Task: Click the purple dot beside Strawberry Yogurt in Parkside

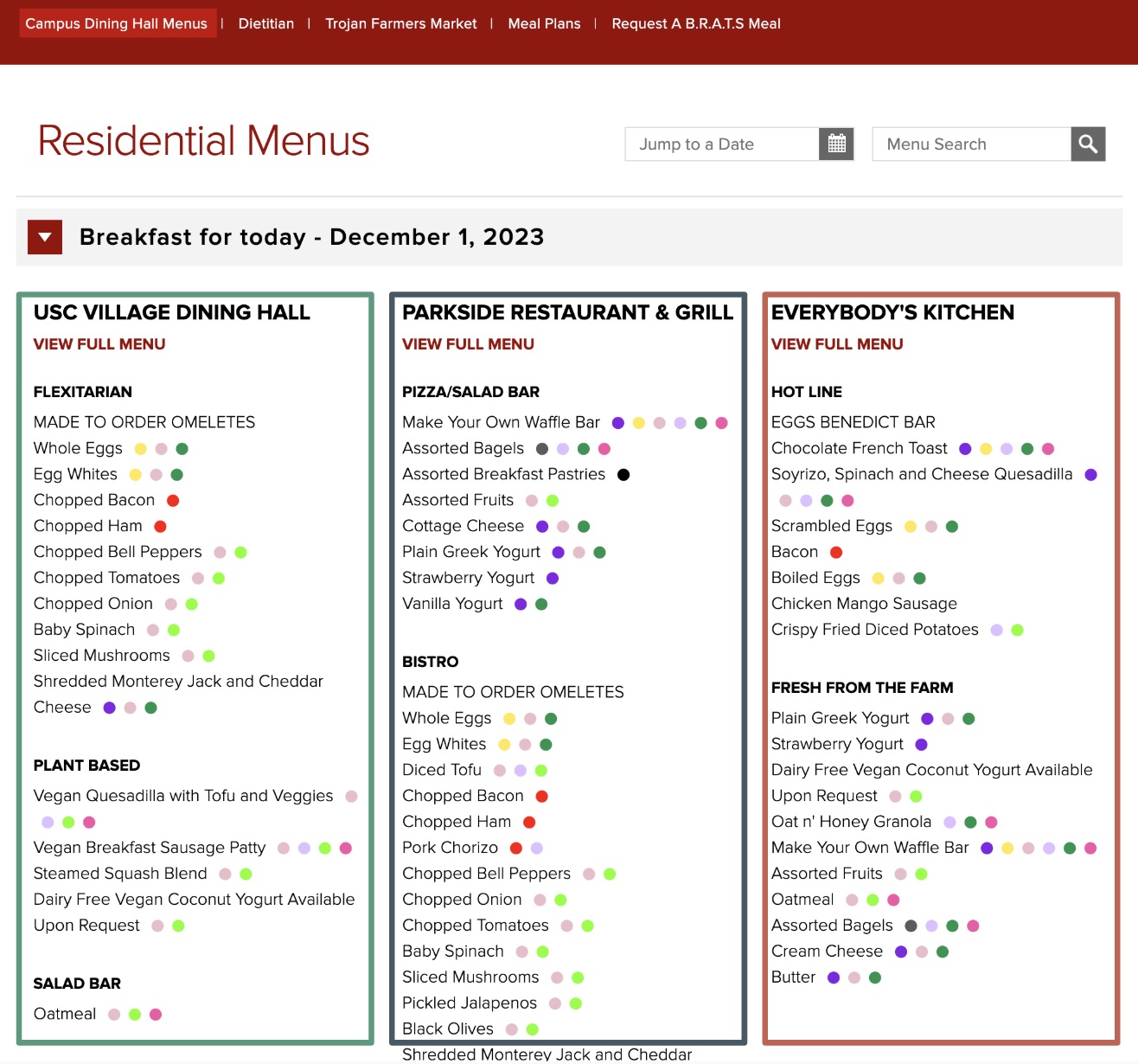Action: coord(553,579)
